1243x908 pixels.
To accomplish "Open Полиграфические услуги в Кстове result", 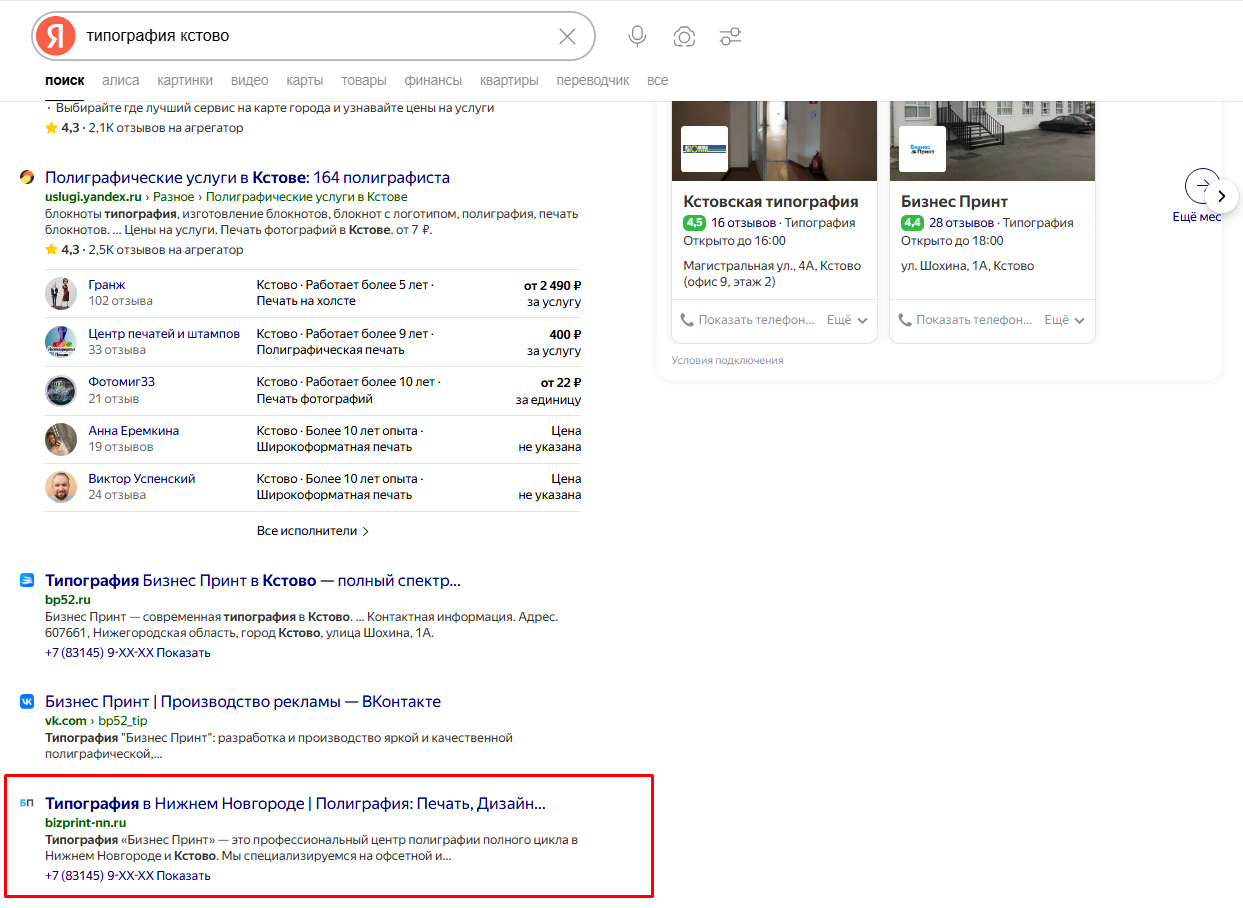I will [x=247, y=178].
